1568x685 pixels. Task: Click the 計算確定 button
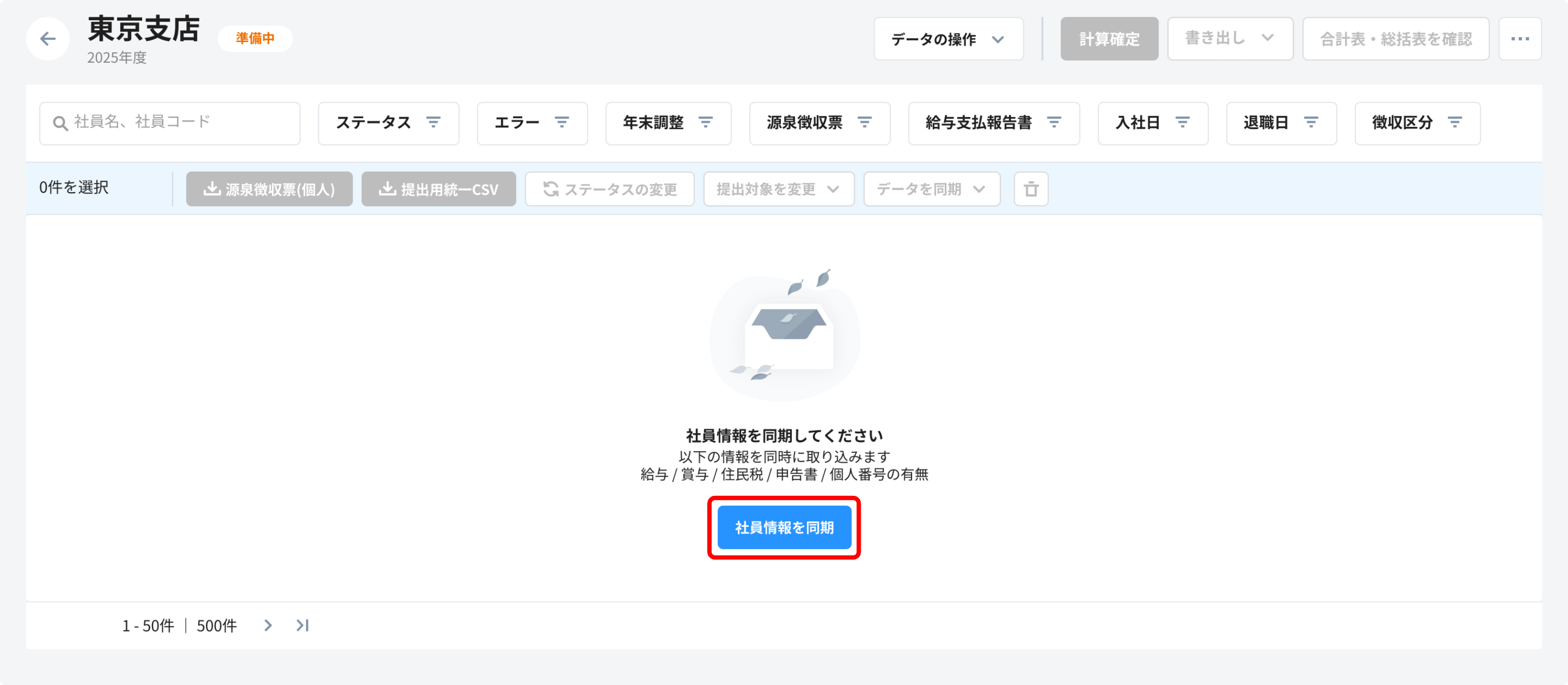pos(1109,39)
